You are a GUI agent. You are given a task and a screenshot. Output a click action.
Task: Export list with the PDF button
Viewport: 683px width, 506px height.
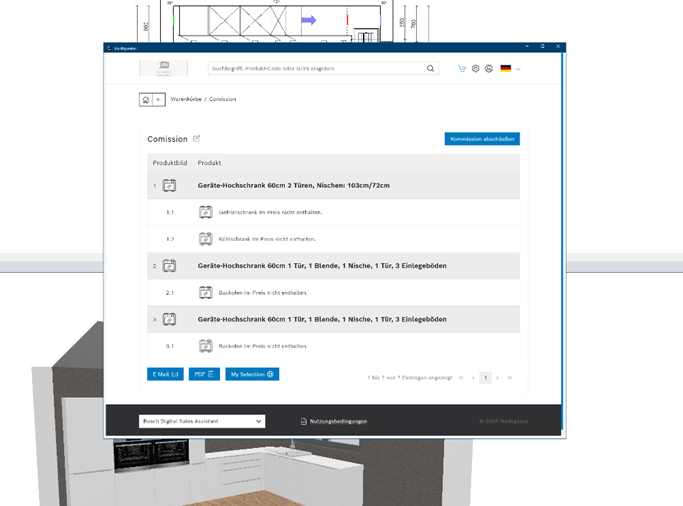[204, 374]
